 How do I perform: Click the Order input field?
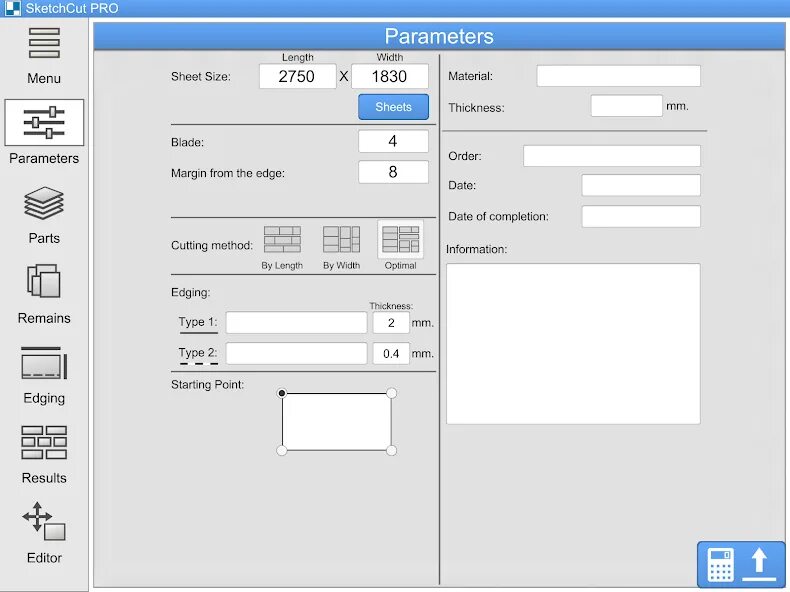612,156
